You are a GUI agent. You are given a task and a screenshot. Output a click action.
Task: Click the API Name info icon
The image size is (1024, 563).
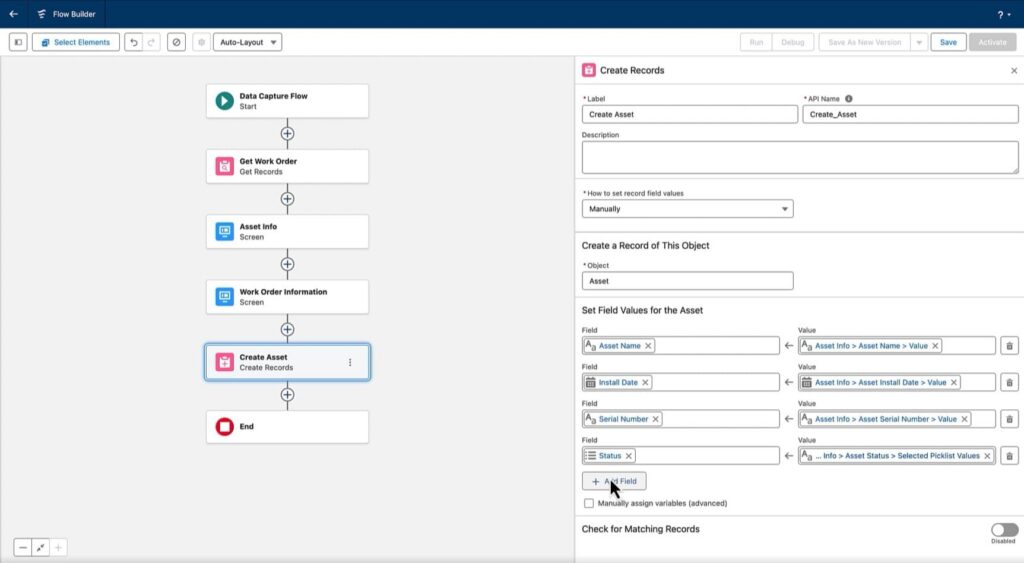(848, 99)
